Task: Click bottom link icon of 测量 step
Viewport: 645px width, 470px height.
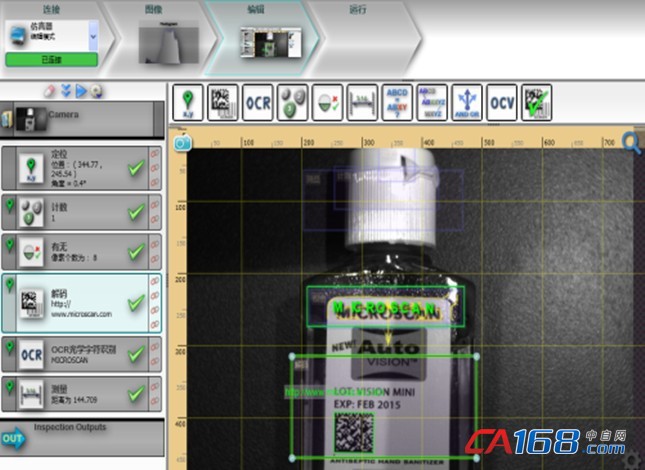Action: [155, 401]
